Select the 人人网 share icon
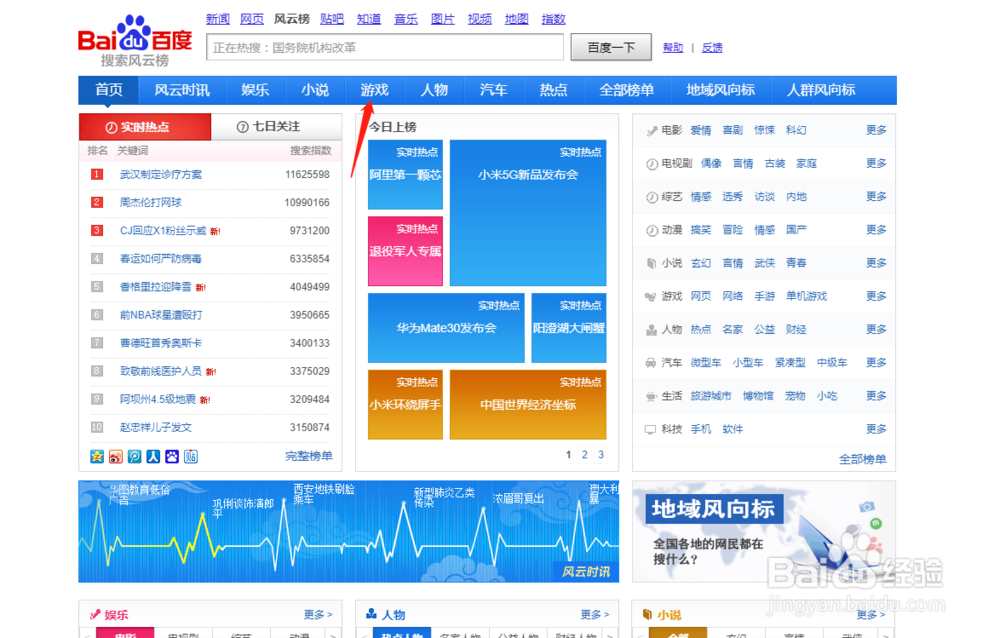The image size is (1000, 638). coord(153,456)
